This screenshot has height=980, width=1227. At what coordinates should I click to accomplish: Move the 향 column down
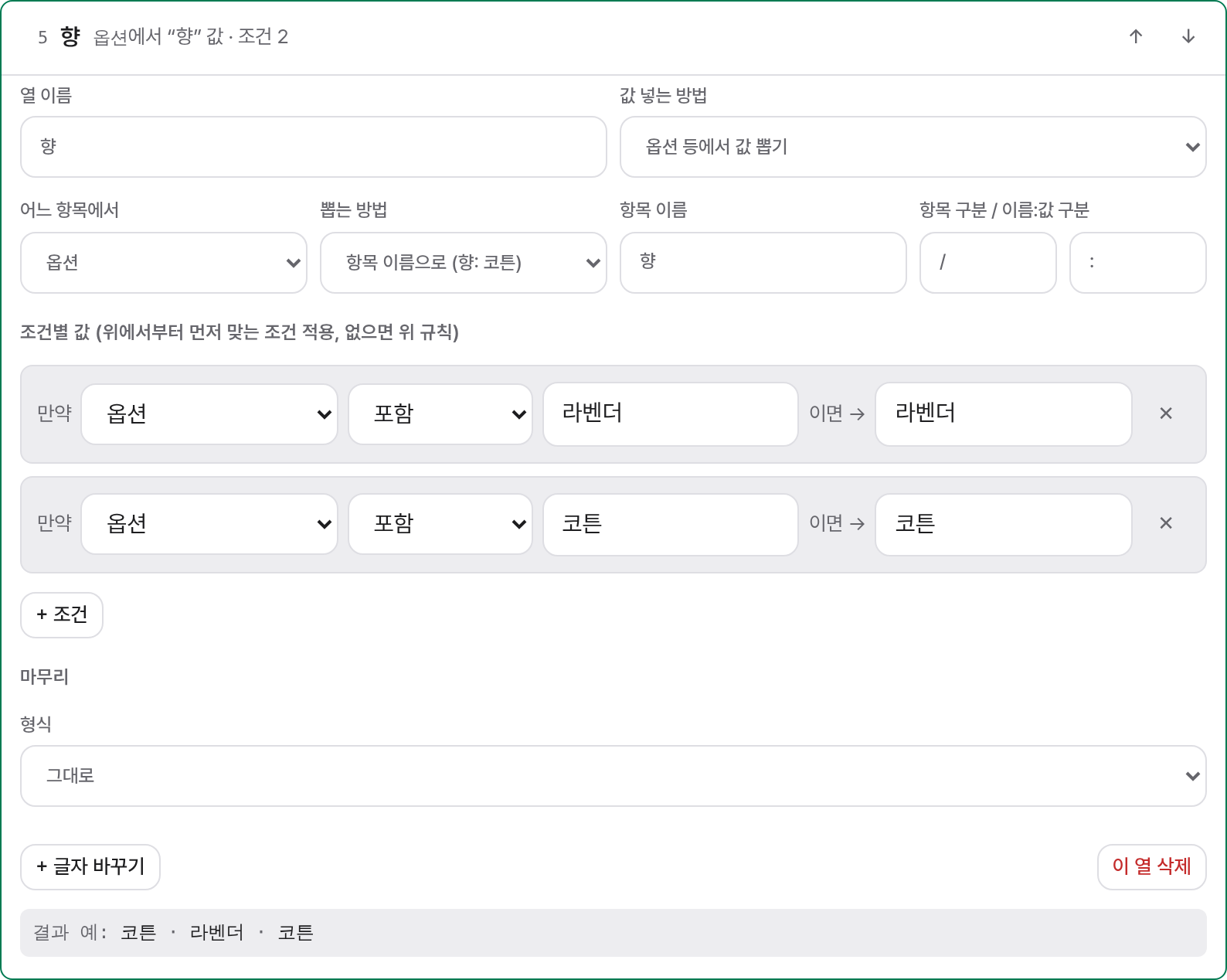click(x=1188, y=36)
